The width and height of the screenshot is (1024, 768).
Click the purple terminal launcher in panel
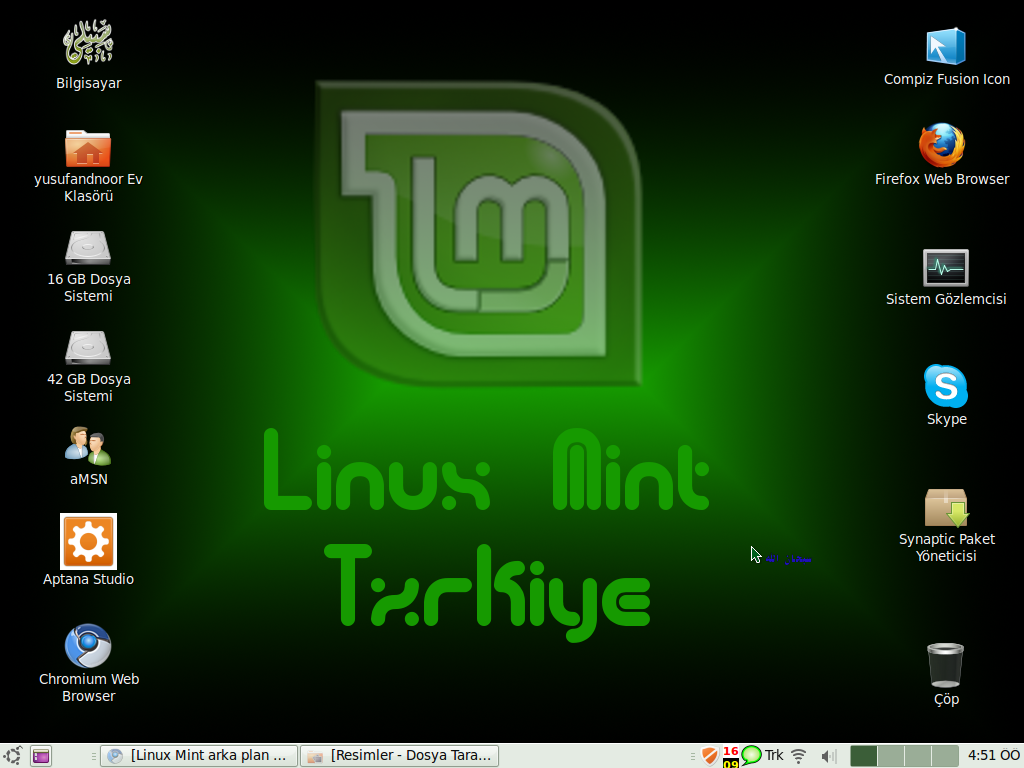(41, 756)
